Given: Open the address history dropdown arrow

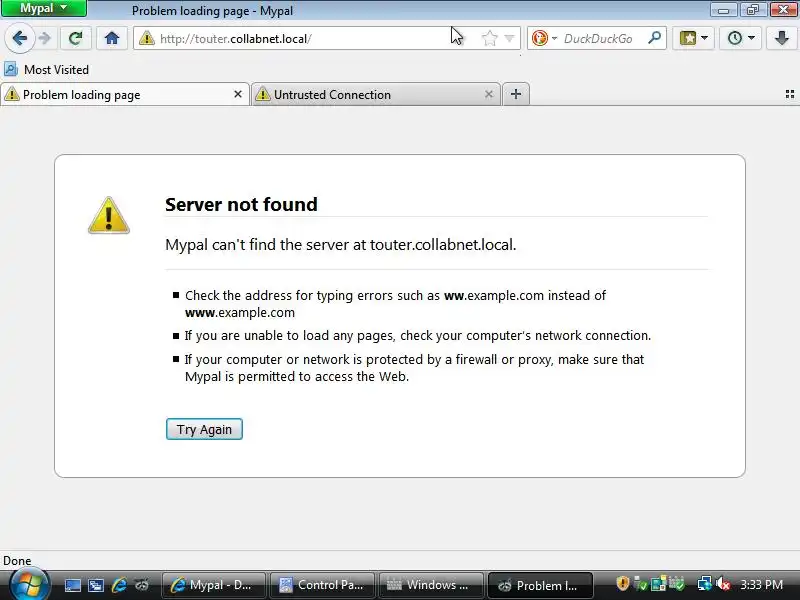Looking at the screenshot, I should point(509,38).
